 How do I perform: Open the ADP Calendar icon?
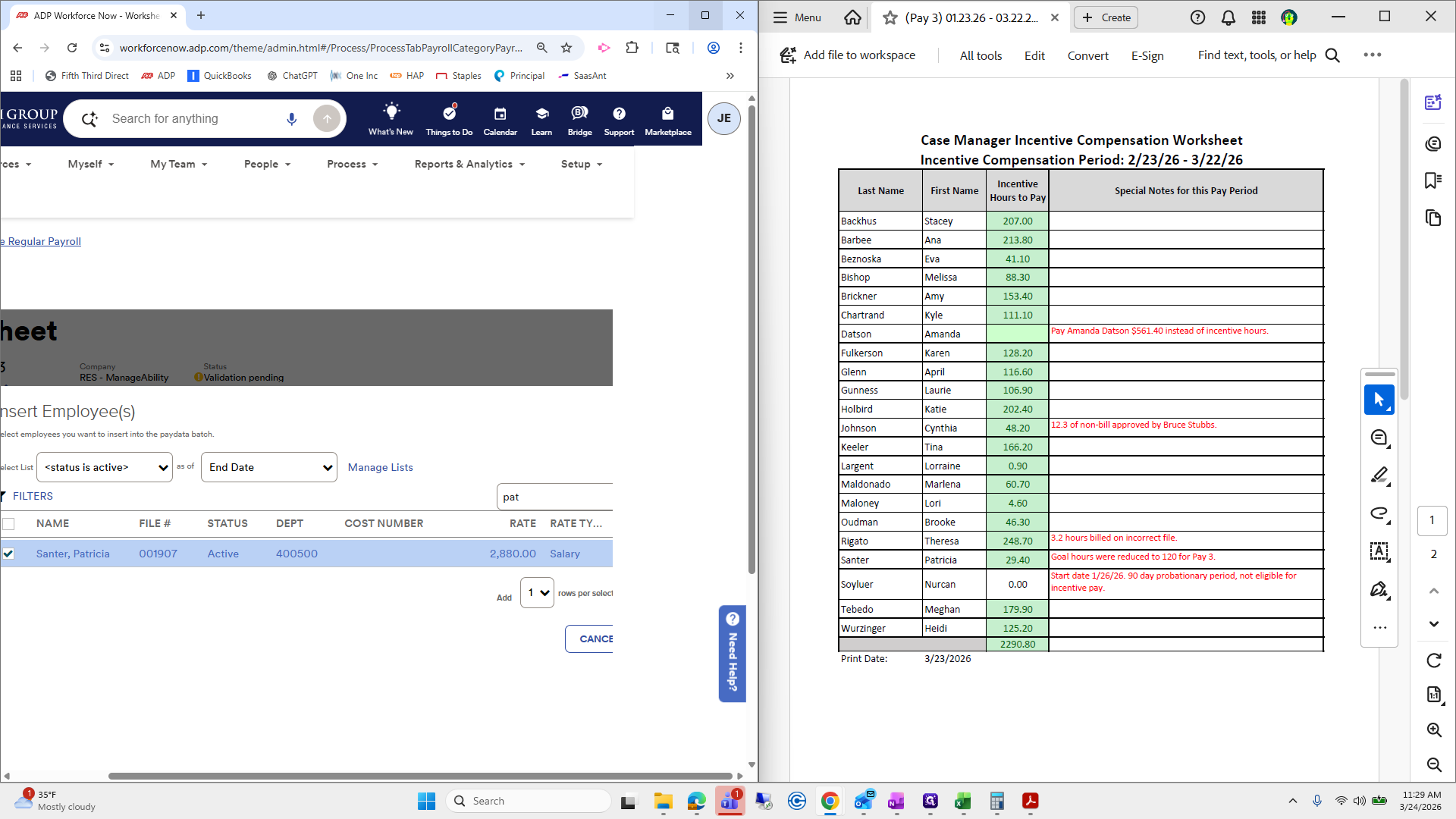click(x=500, y=119)
